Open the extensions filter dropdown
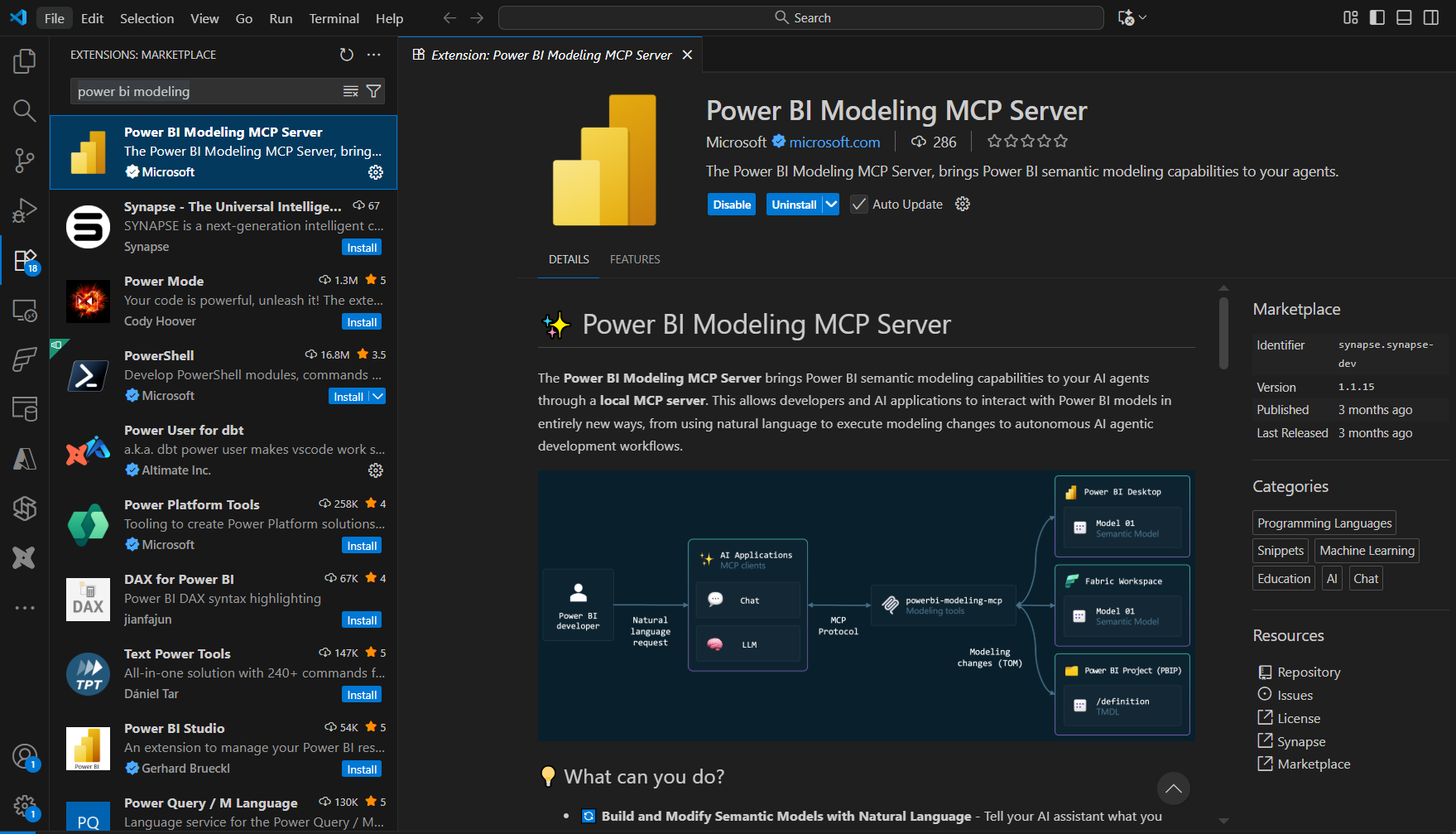Viewport: 1456px width, 834px height. (x=374, y=91)
